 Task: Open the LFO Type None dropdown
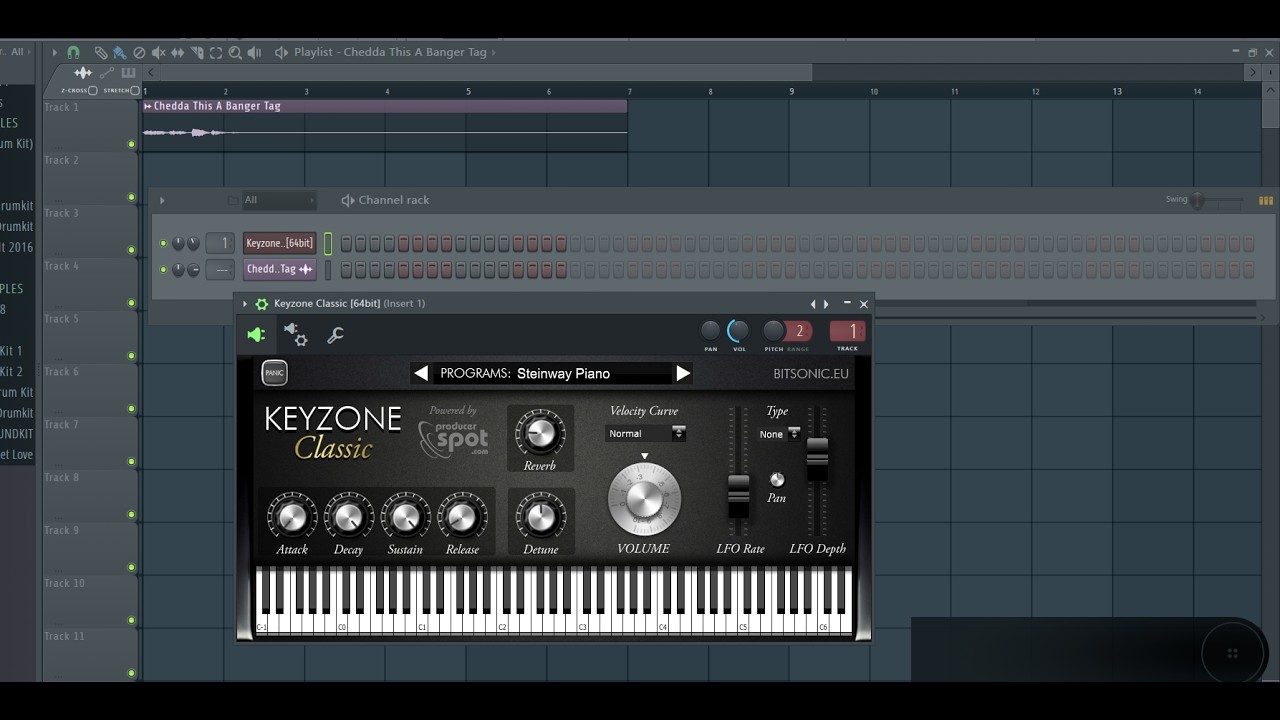pyautogui.click(x=780, y=434)
